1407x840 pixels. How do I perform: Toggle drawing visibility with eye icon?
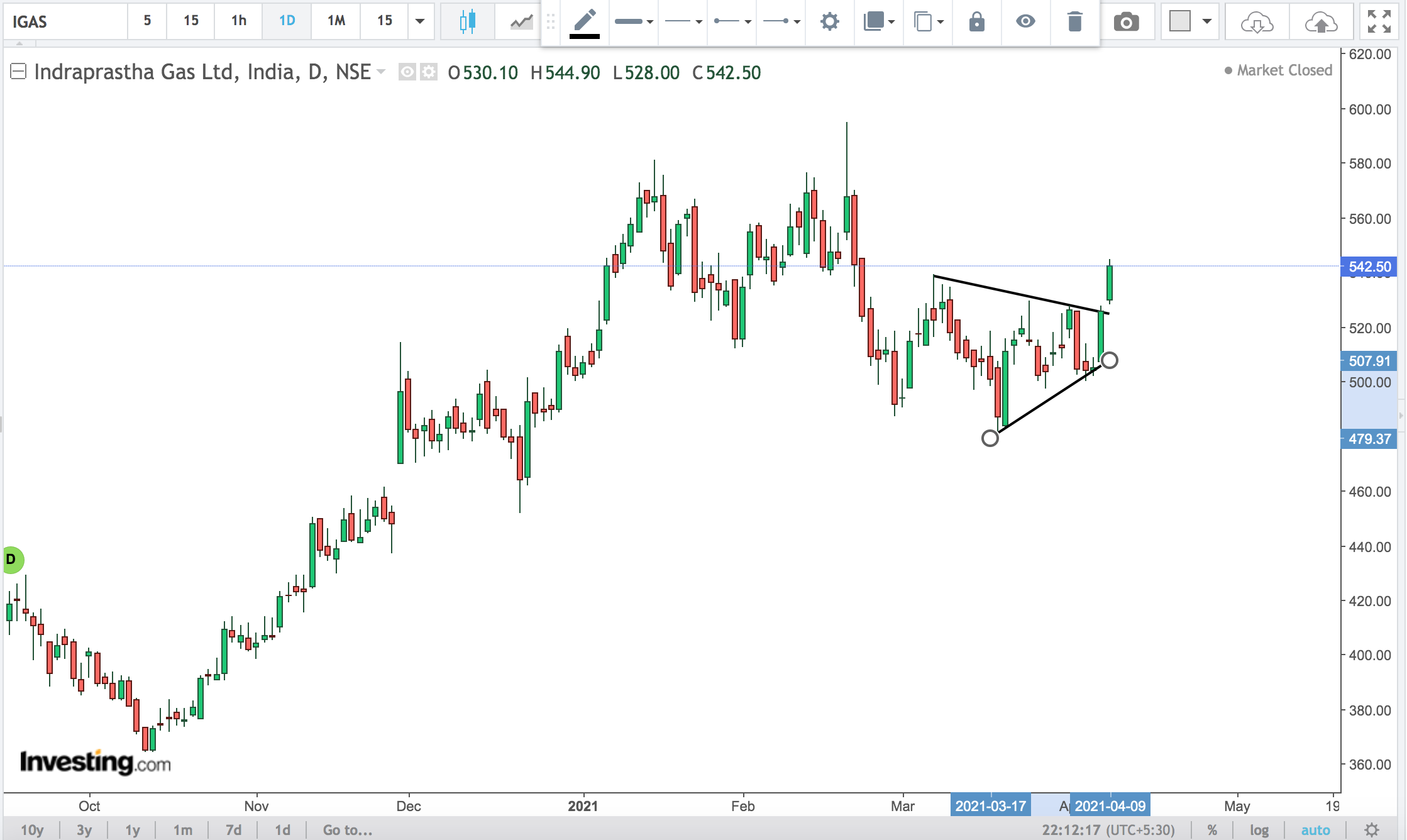[1025, 22]
